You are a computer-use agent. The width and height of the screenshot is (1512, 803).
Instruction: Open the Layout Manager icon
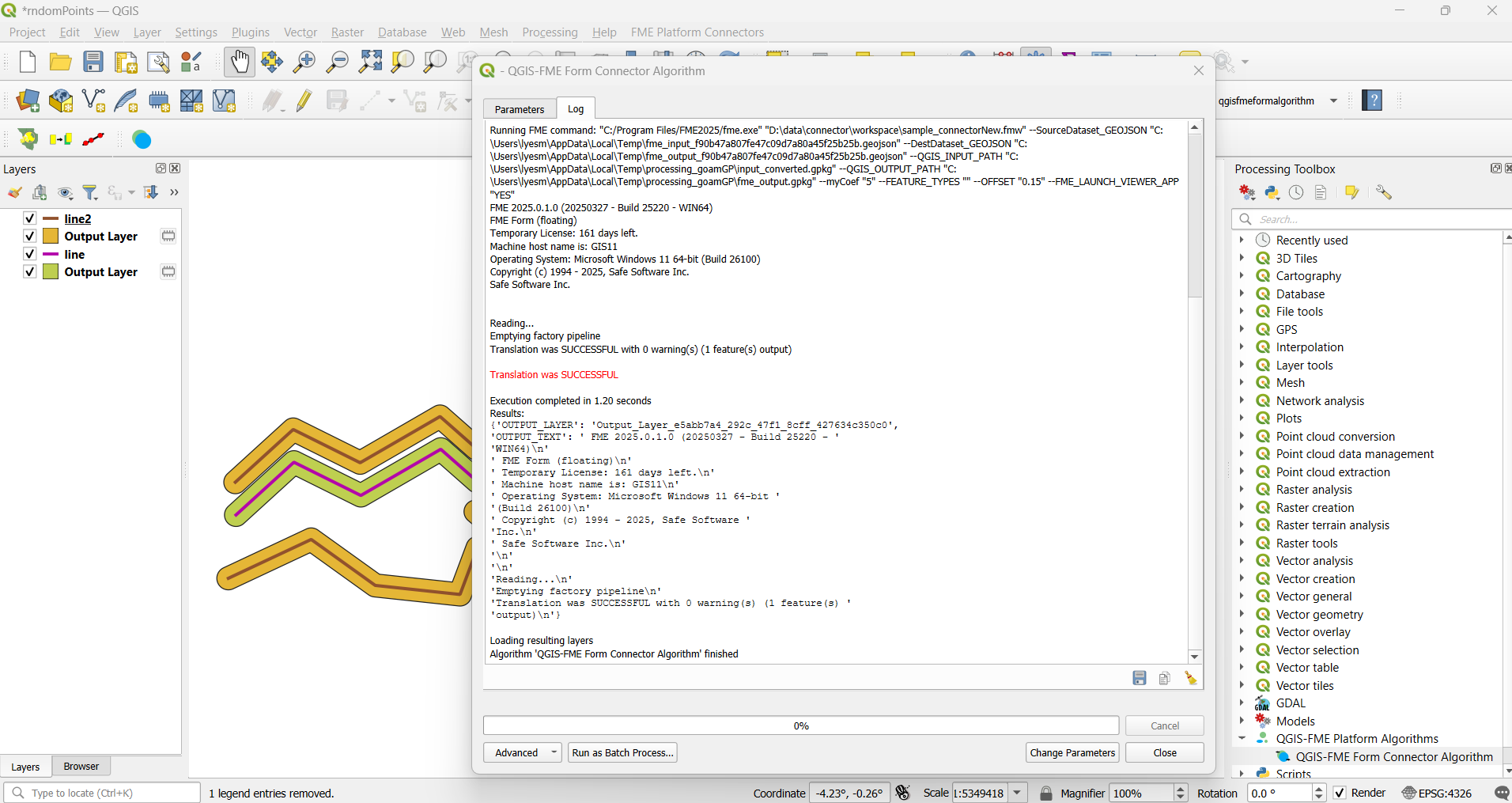(x=158, y=62)
